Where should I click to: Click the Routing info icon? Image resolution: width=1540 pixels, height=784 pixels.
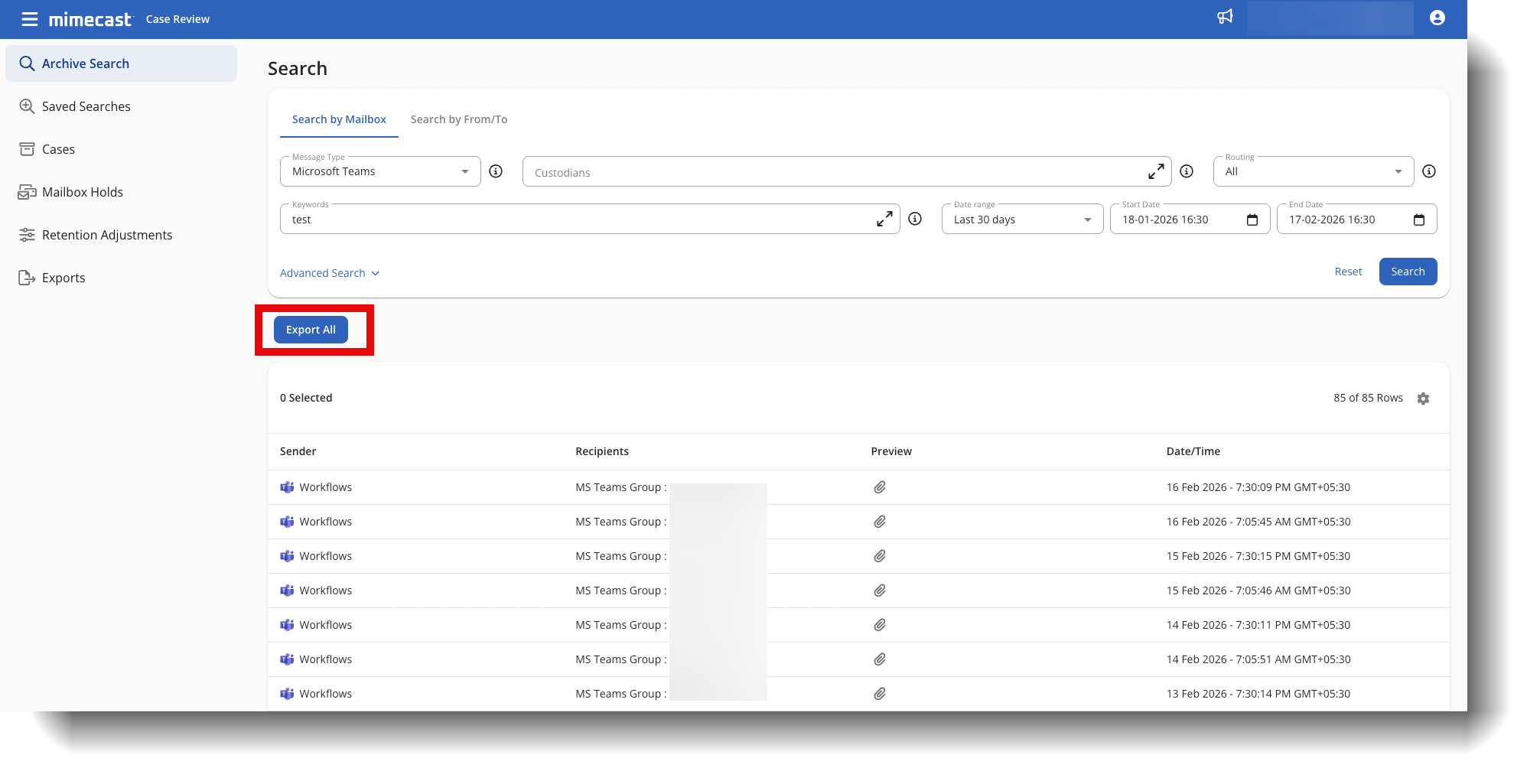pos(1428,171)
